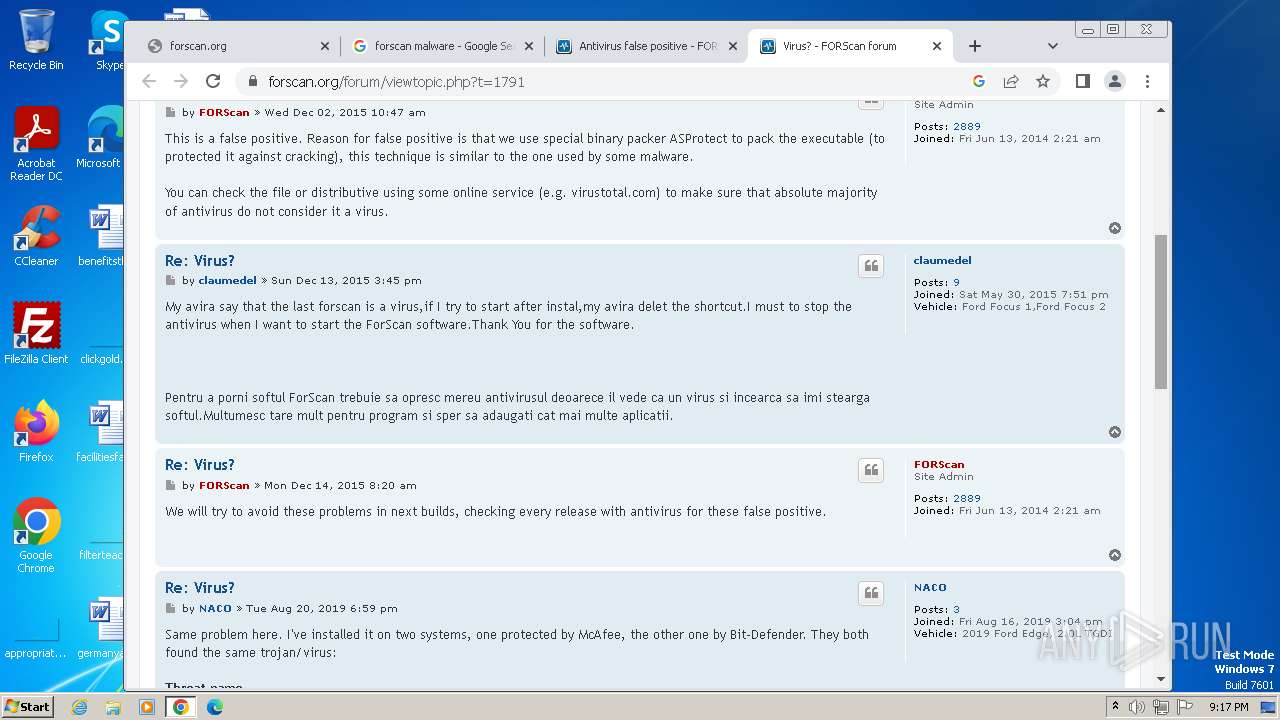Open NACO profile in the sidebar
Screen dimensions: 1280x720
(x=930, y=588)
